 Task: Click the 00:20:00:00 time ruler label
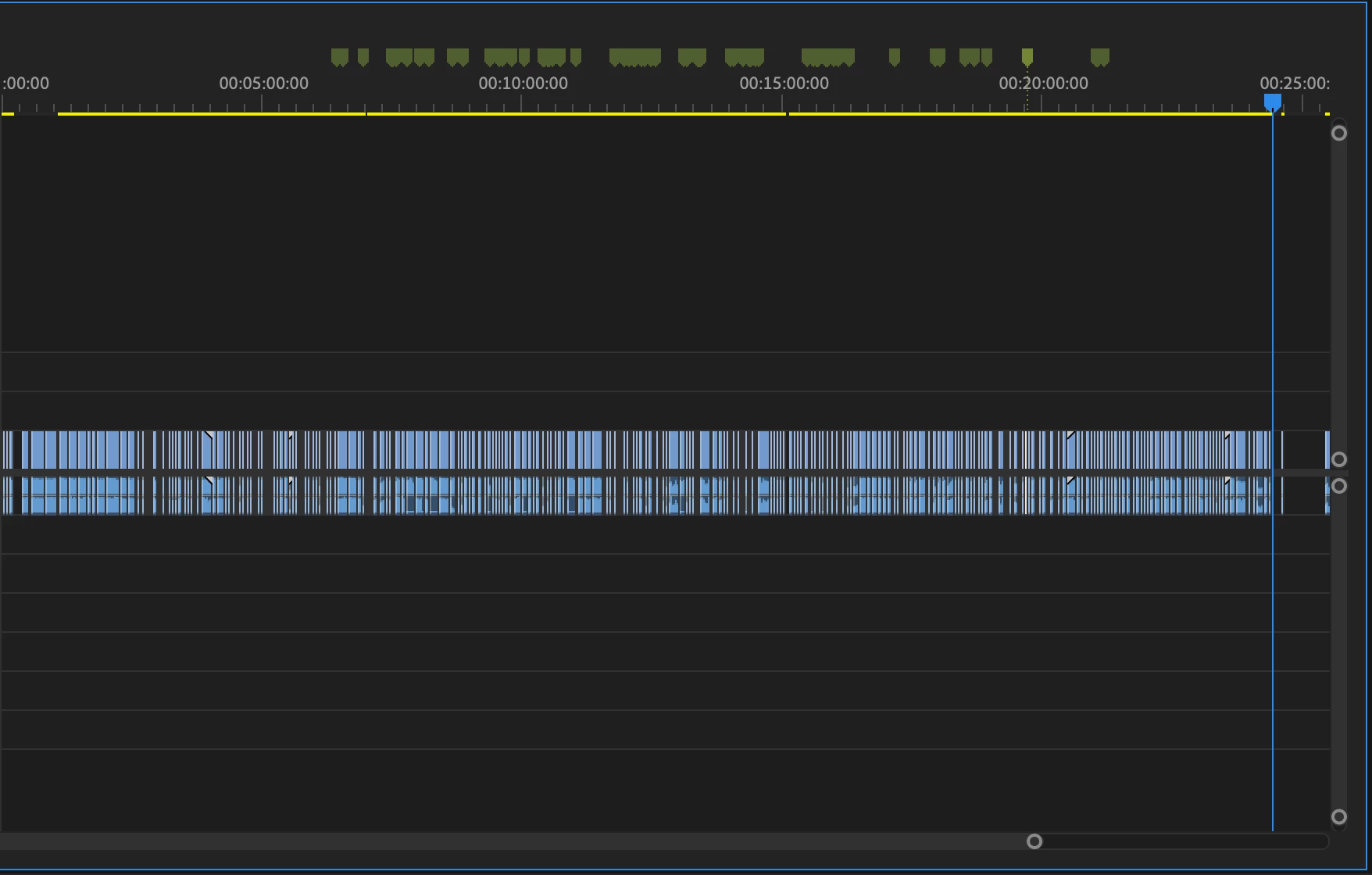tap(1043, 83)
